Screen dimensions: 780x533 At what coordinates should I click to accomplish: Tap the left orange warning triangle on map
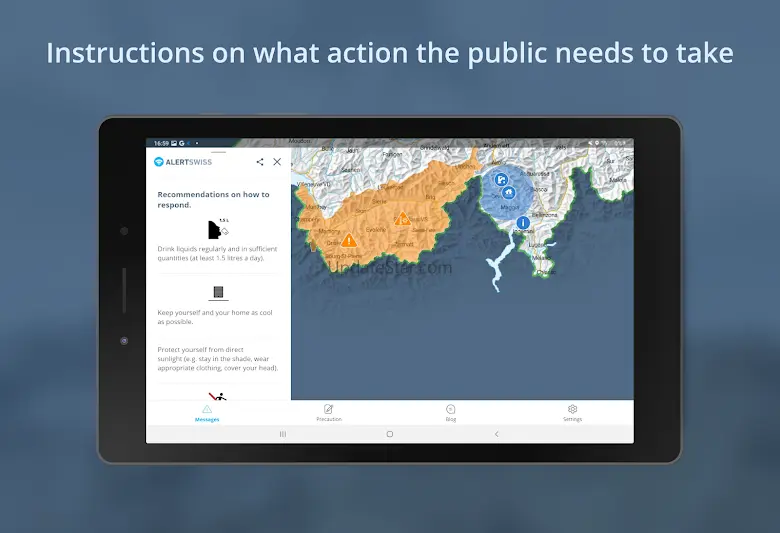coord(348,240)
